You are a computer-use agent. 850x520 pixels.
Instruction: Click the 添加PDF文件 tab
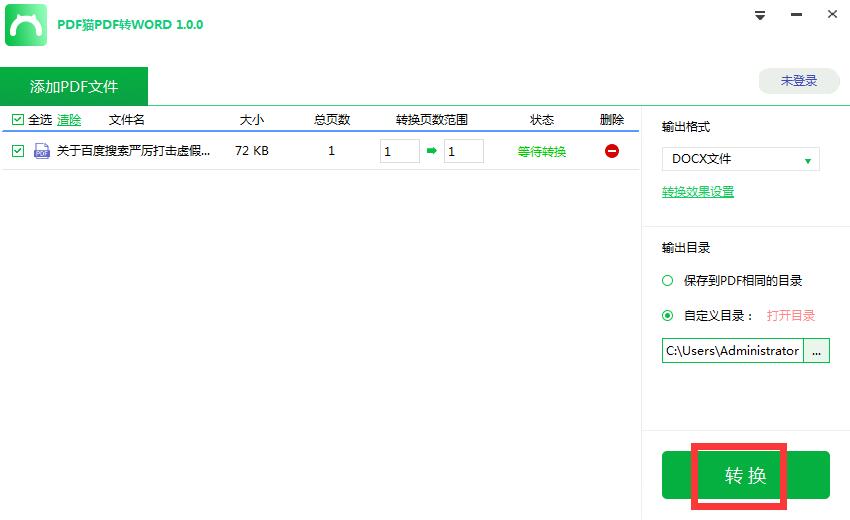coord(74,86)
